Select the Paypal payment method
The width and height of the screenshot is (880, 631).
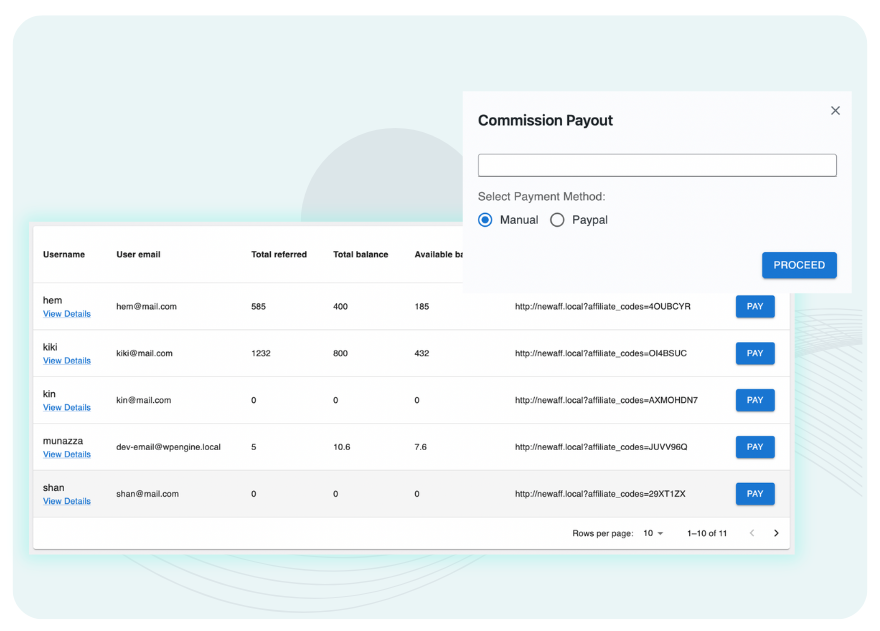(557, 220)
